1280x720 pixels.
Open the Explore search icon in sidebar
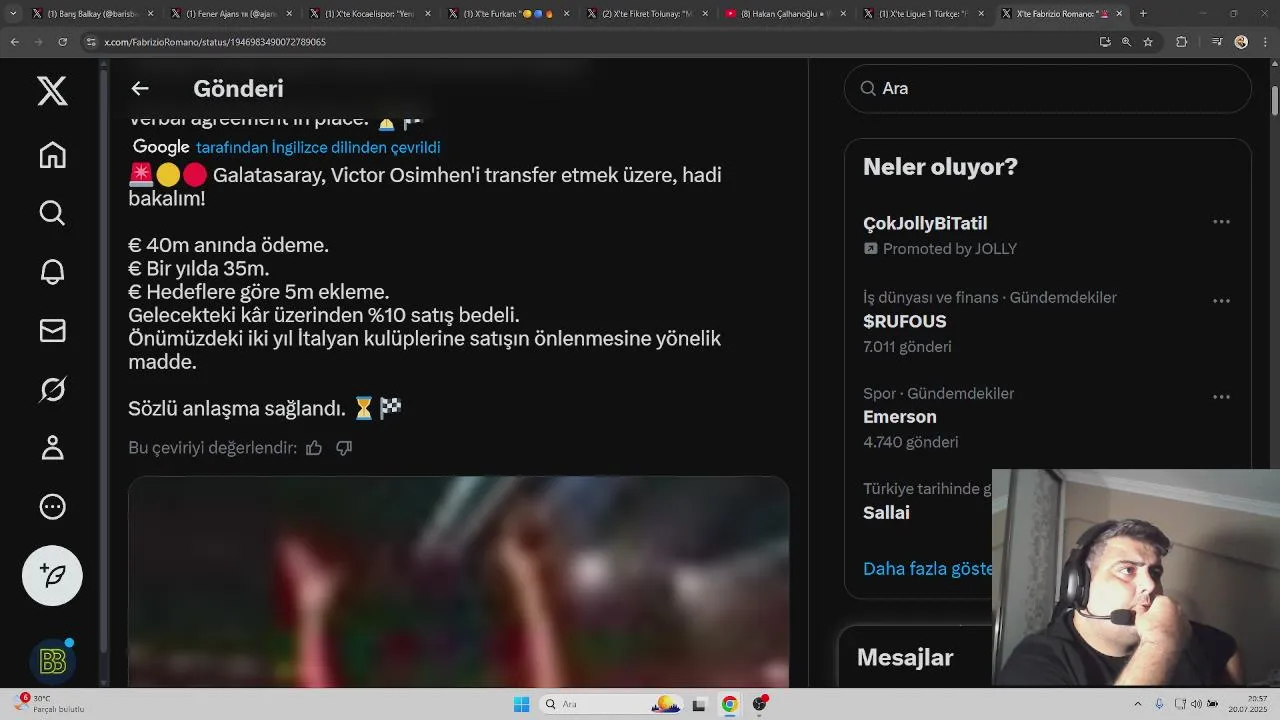52,213
